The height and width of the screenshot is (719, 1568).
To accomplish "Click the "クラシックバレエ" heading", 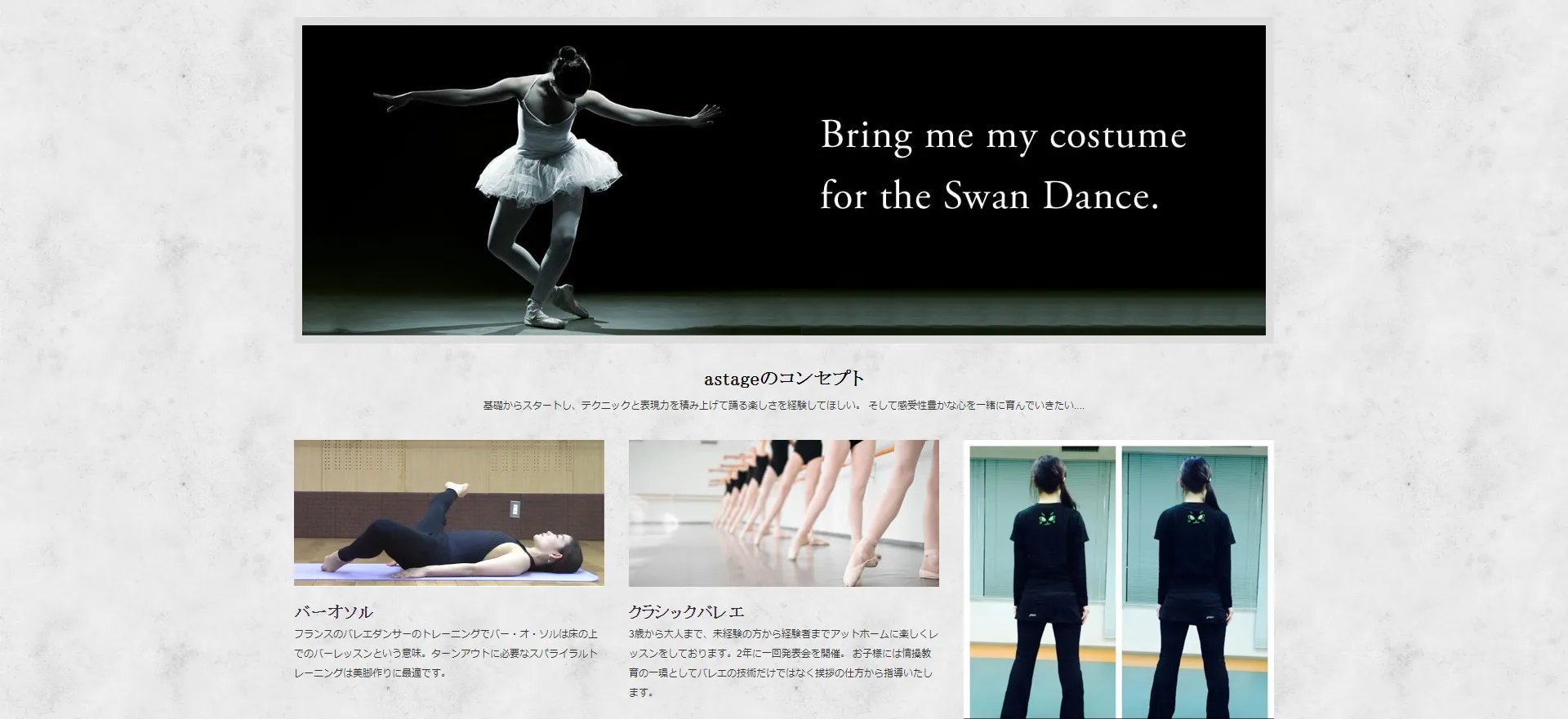I will tap(686, 612).
